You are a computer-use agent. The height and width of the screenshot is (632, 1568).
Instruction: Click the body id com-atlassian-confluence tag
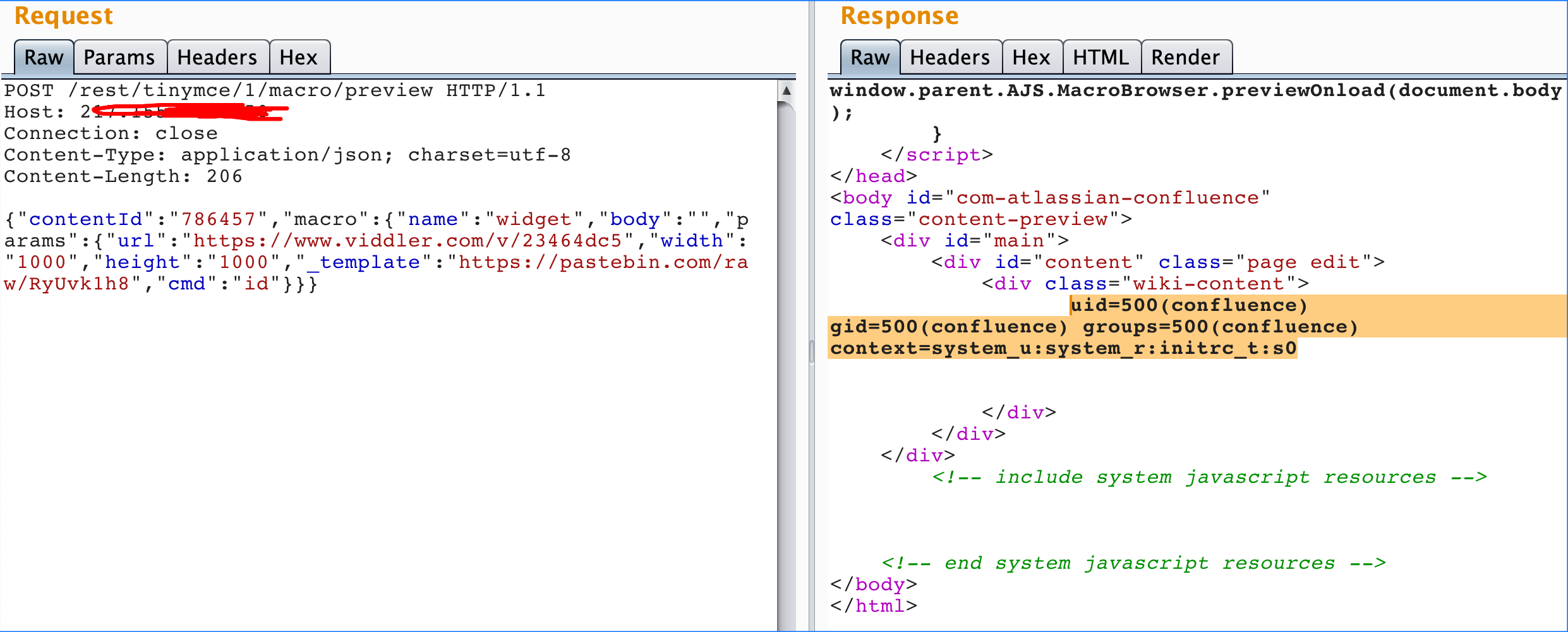pos(1050,198)
